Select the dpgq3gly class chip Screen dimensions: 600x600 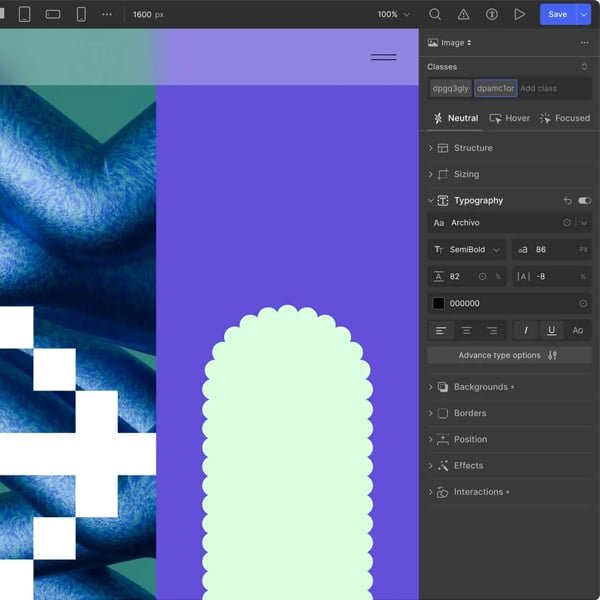(x=450, y=88)
